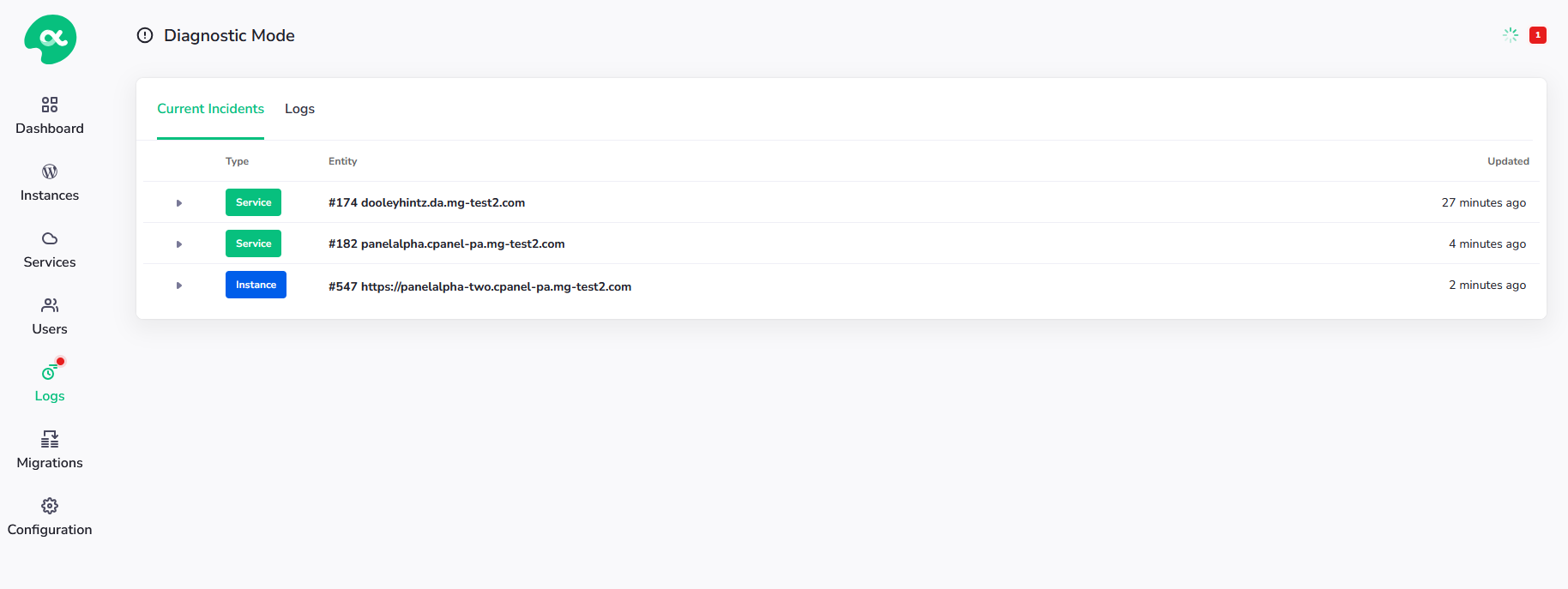Click the Service badge for #182

(253, 243)
